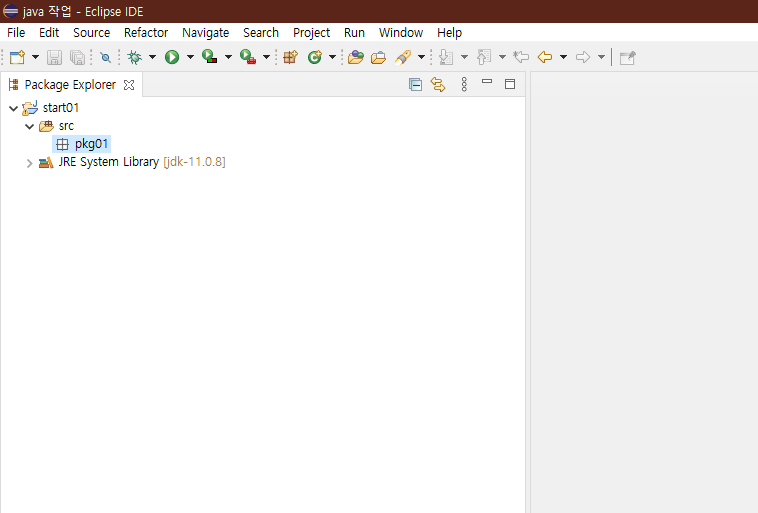The width and height of the screenshot is (758, 513).
Task: Click the Forward navigation arrow
Action: (583, 57)
